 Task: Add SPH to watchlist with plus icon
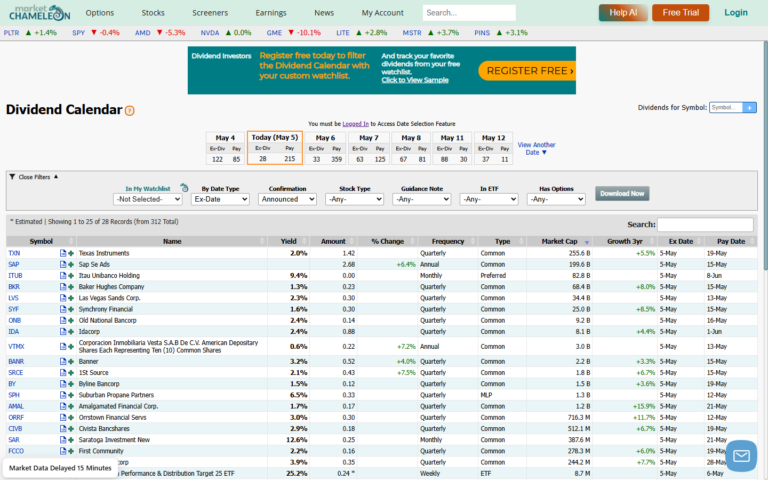(71, 395)
